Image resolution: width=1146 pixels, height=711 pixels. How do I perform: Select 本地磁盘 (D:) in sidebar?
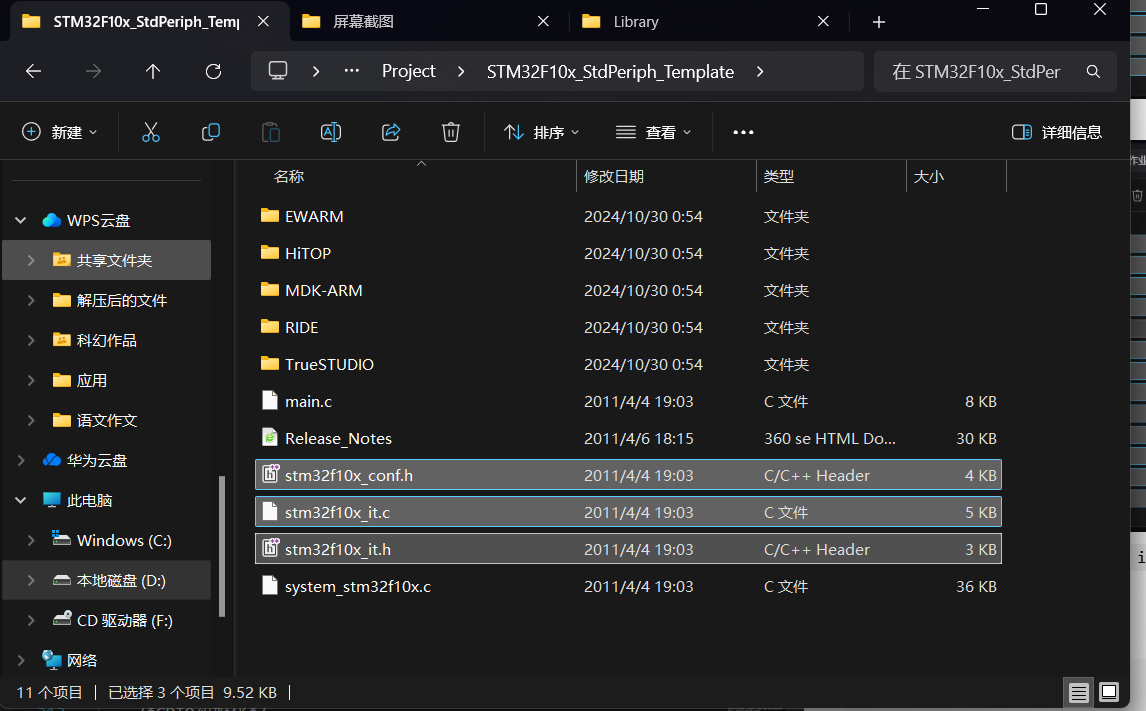pyautogui.click(x=107, y=580)
